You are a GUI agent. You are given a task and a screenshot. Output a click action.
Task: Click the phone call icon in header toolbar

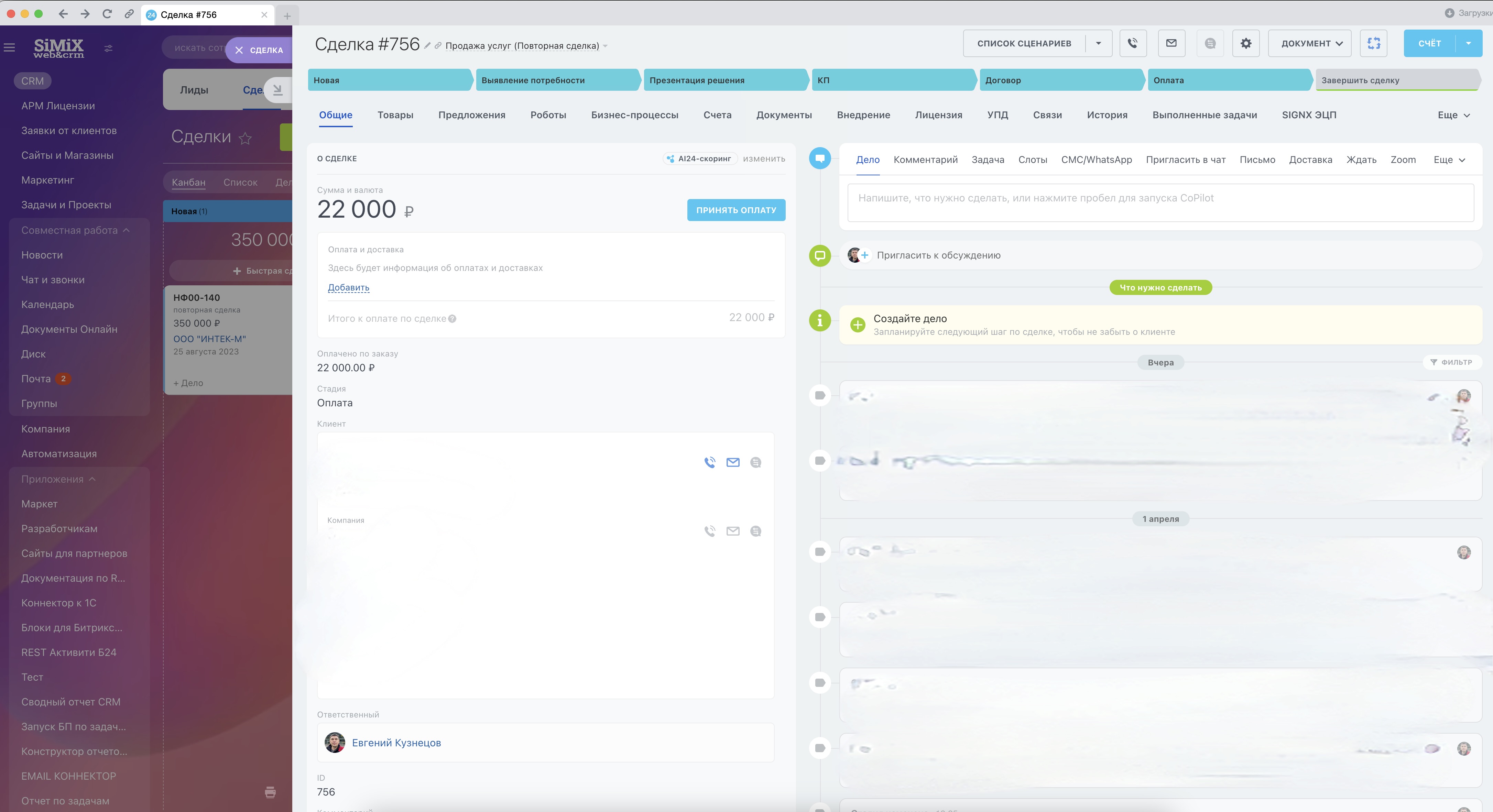click(x=1133, y=43)
